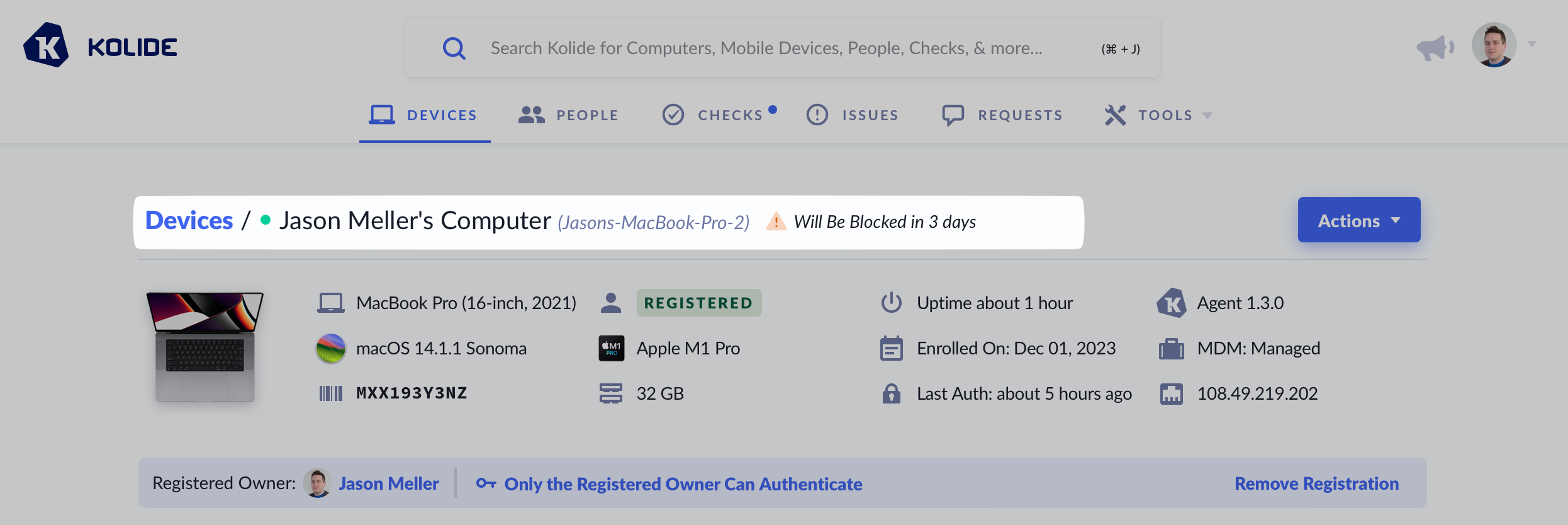Click the Apple M1 Pro chip icon
The height and width of the screenshot is (525, 1568).
tap(611, 348)
